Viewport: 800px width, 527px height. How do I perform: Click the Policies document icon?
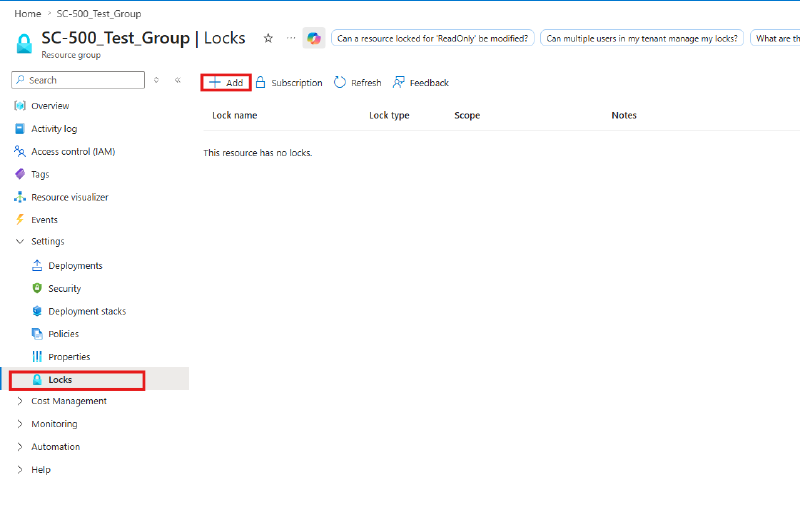pos(37,334)
